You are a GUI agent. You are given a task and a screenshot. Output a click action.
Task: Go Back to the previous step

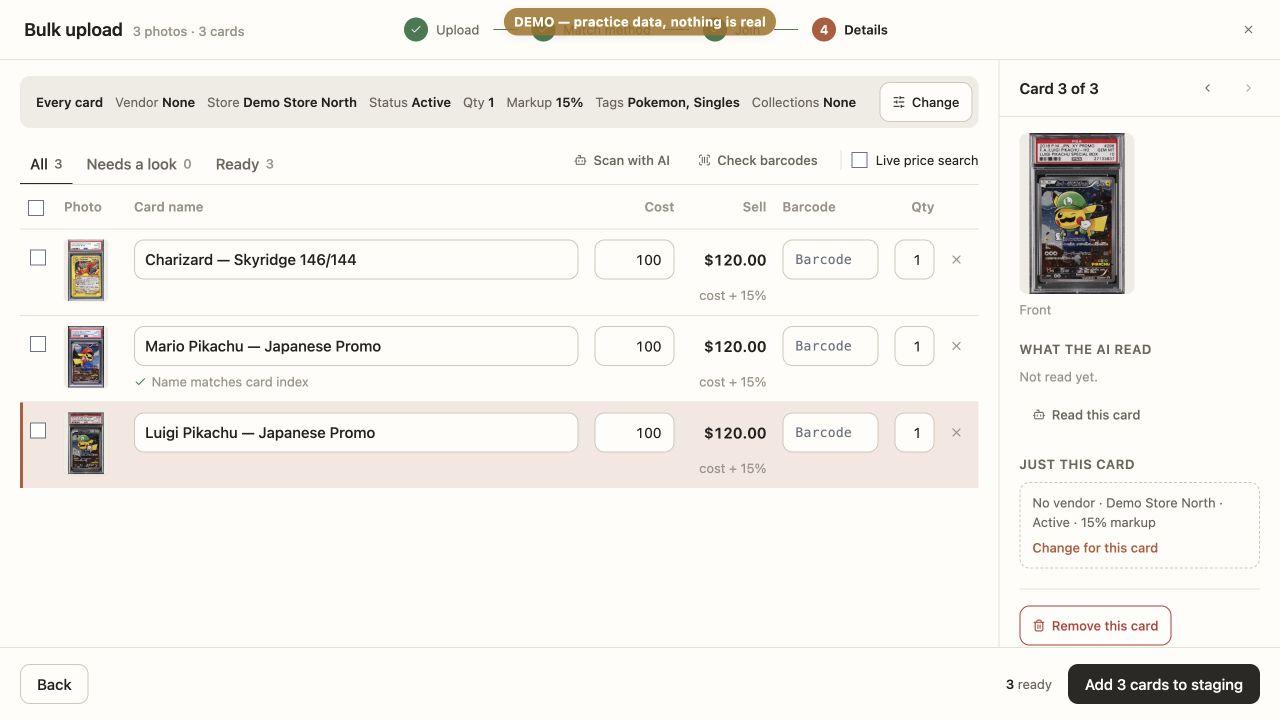54,685
